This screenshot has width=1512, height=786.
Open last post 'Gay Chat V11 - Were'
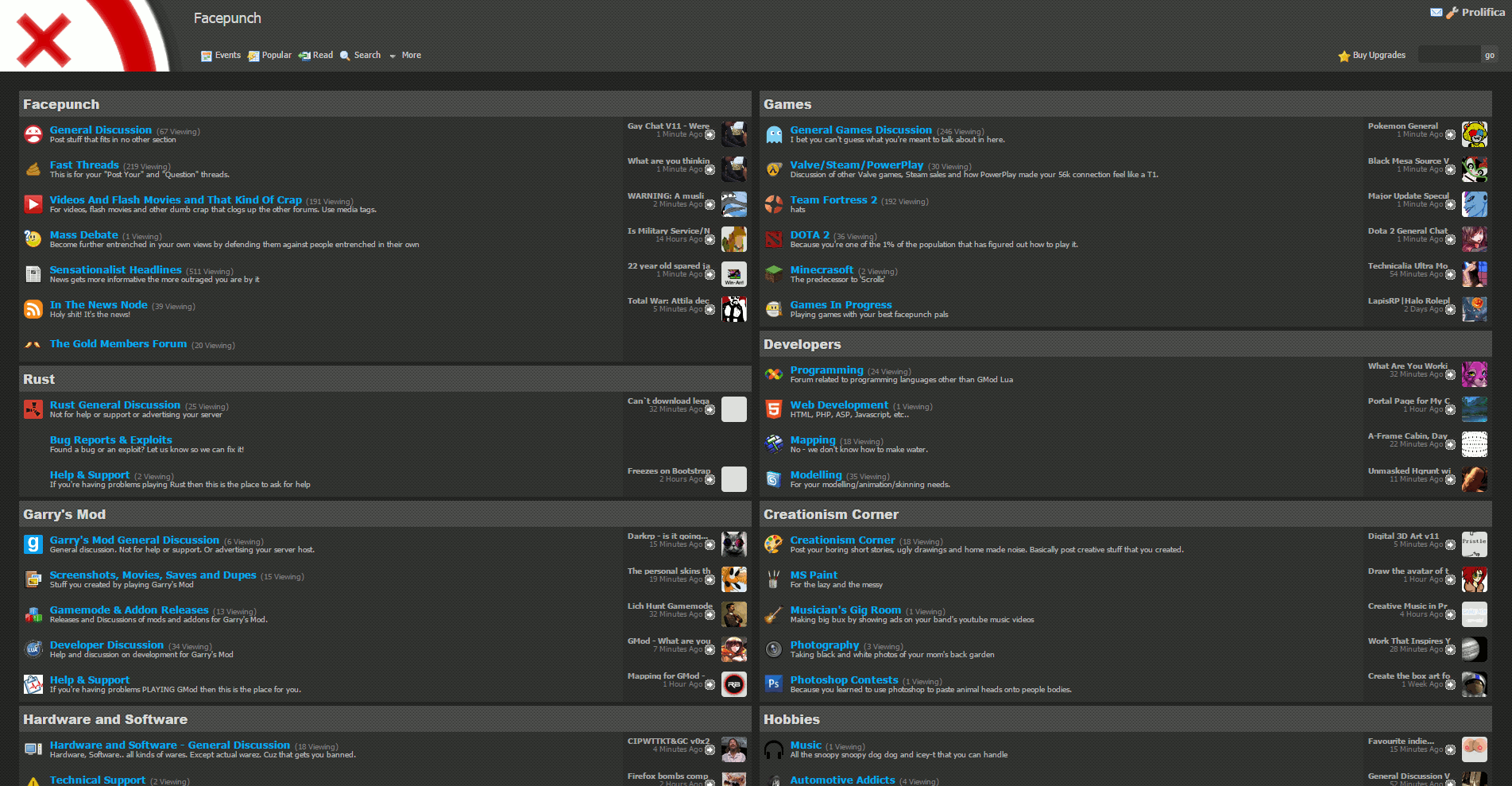668,126
